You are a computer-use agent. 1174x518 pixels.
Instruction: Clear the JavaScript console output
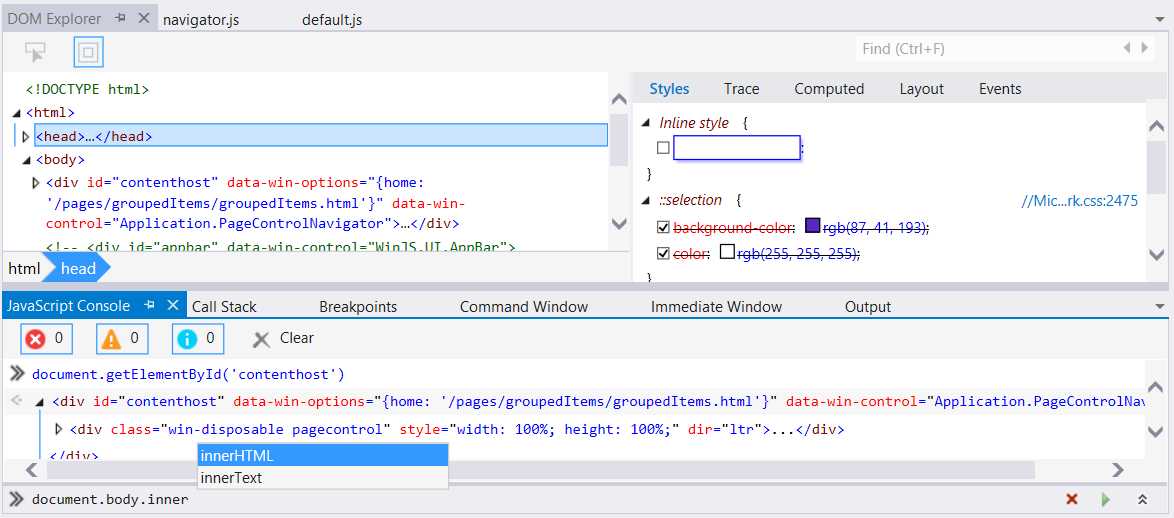(284, 338)
